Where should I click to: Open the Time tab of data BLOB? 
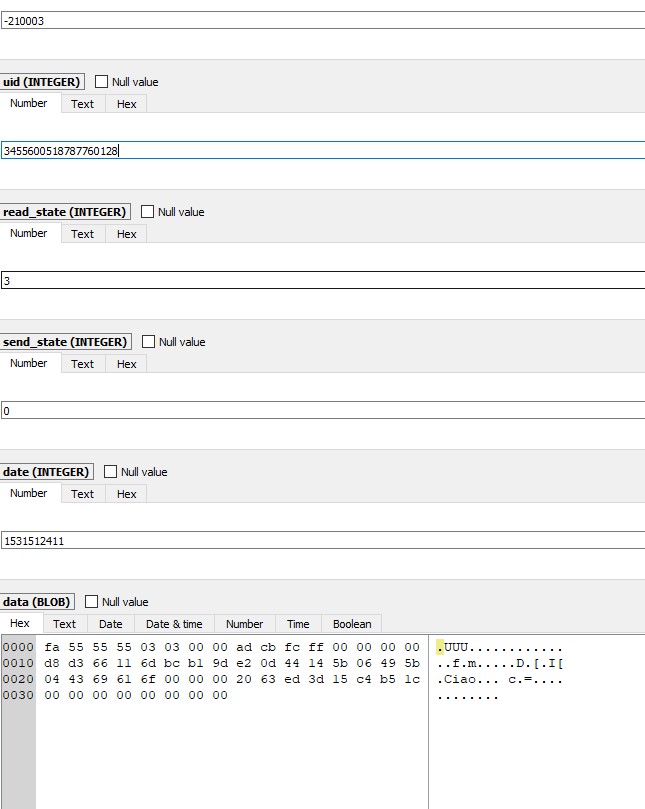(x=298, y=624)
